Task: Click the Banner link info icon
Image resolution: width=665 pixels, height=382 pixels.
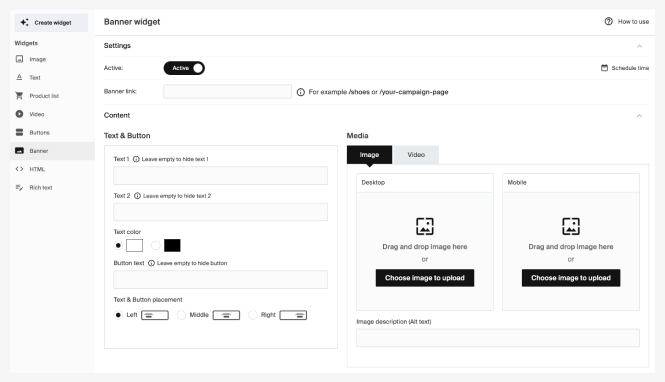Action: click(301, 92)
